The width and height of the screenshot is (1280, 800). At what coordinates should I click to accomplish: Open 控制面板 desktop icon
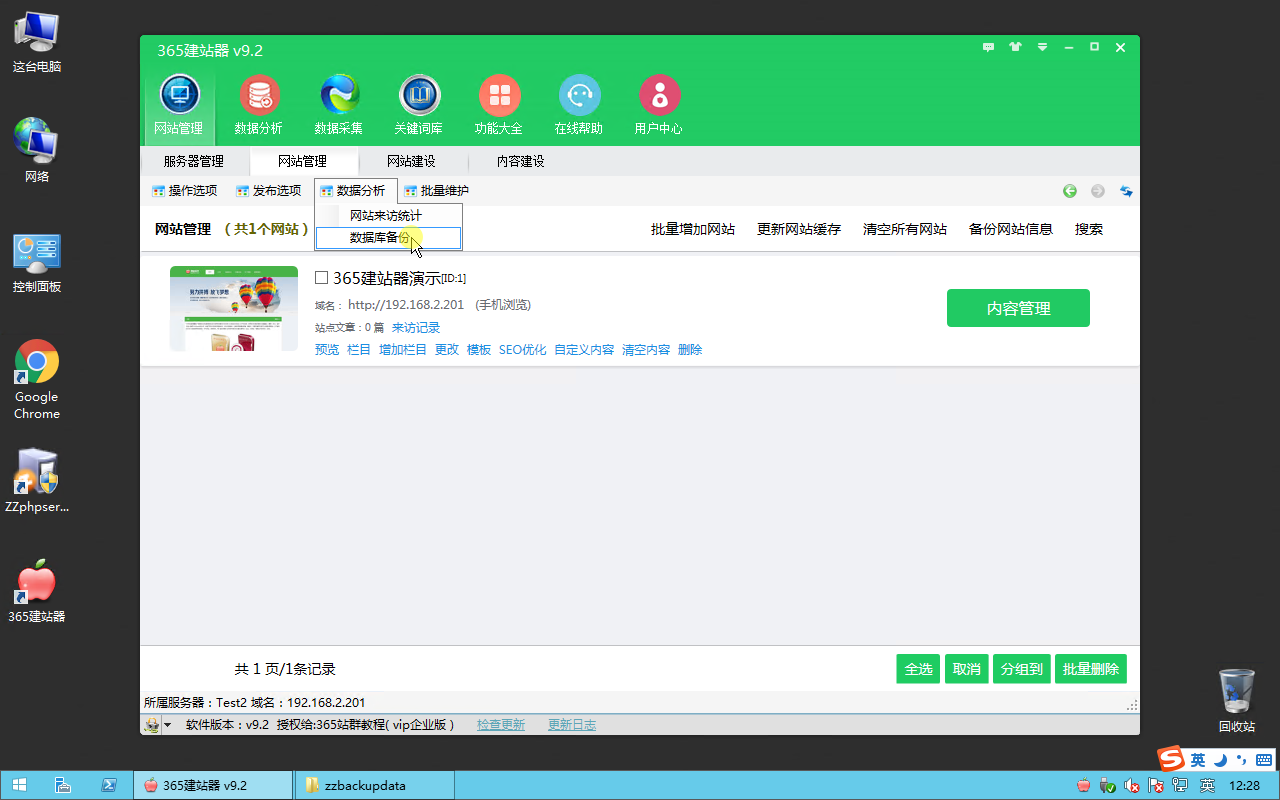click(x=37, y=262)
